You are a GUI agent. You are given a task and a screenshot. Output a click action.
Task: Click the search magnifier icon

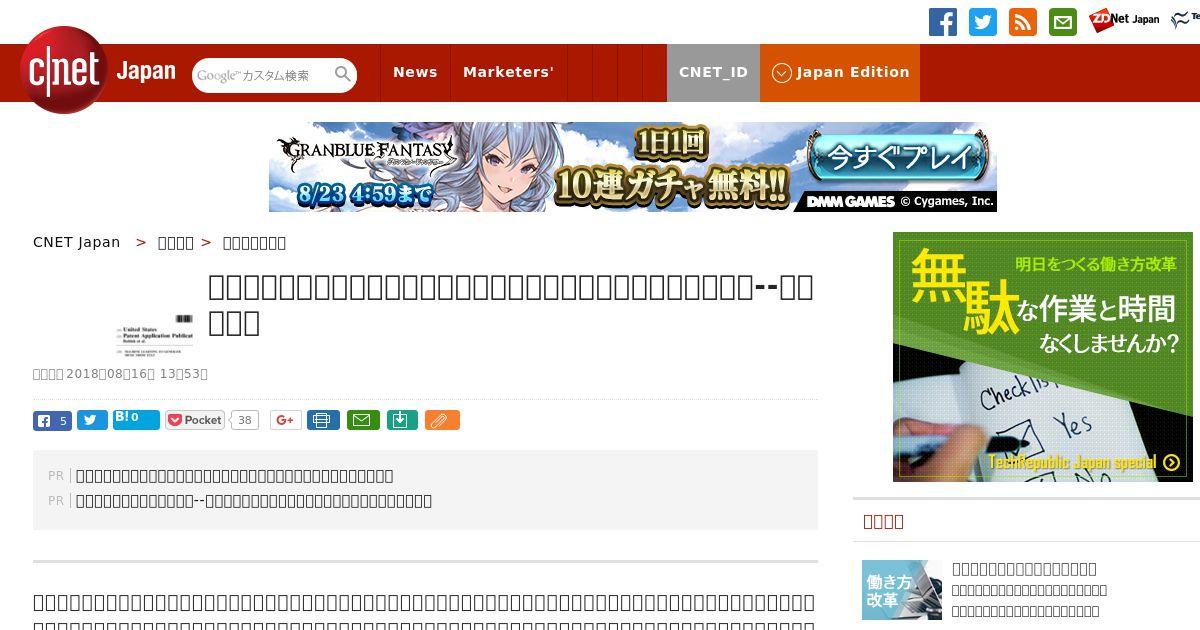pos(343,74)
